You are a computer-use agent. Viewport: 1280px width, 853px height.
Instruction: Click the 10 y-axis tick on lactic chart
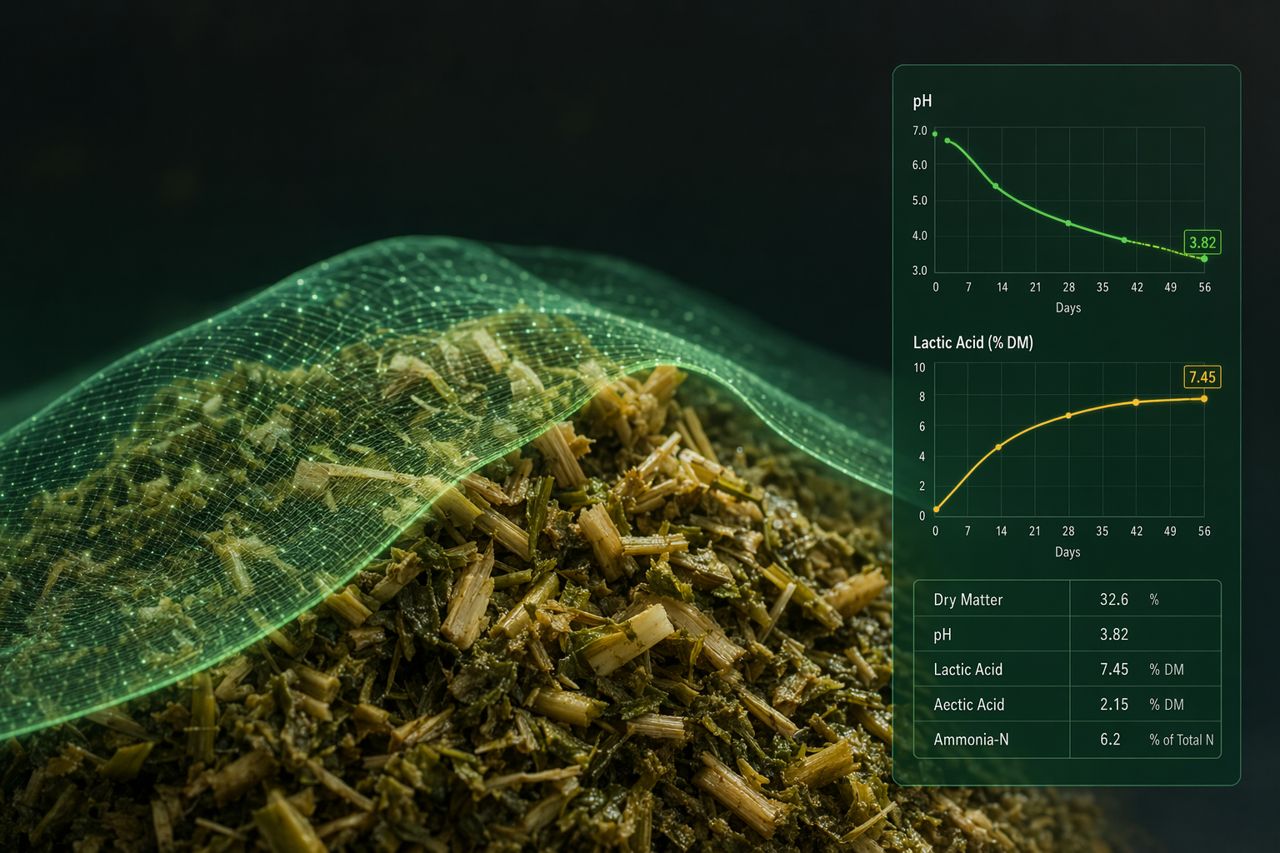tap(919, 367)
